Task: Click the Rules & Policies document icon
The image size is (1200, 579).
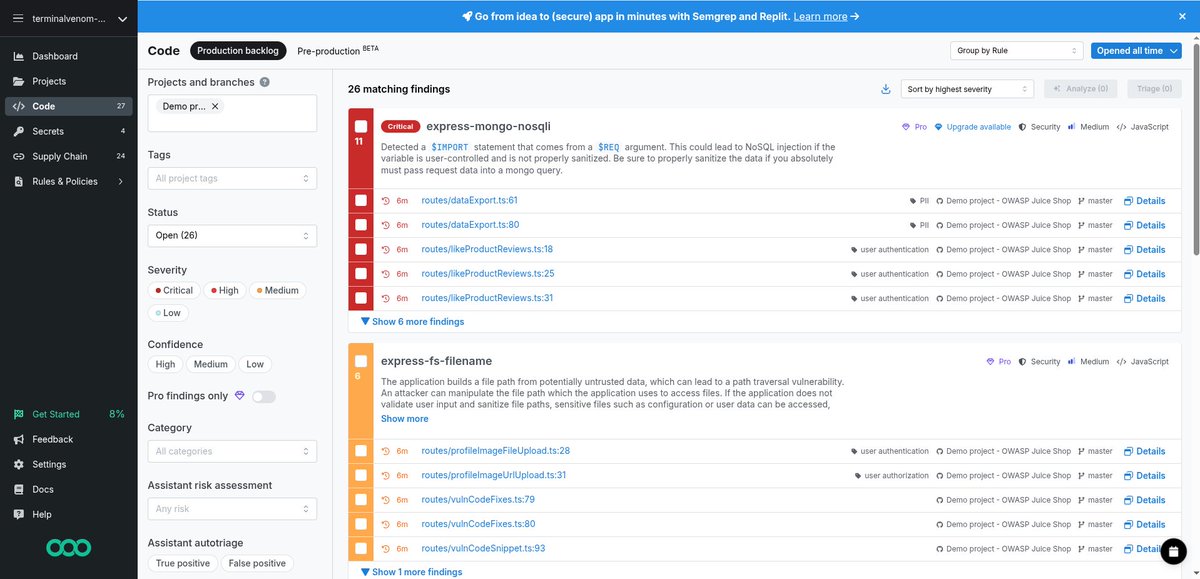Action: [x=19, y=181]
